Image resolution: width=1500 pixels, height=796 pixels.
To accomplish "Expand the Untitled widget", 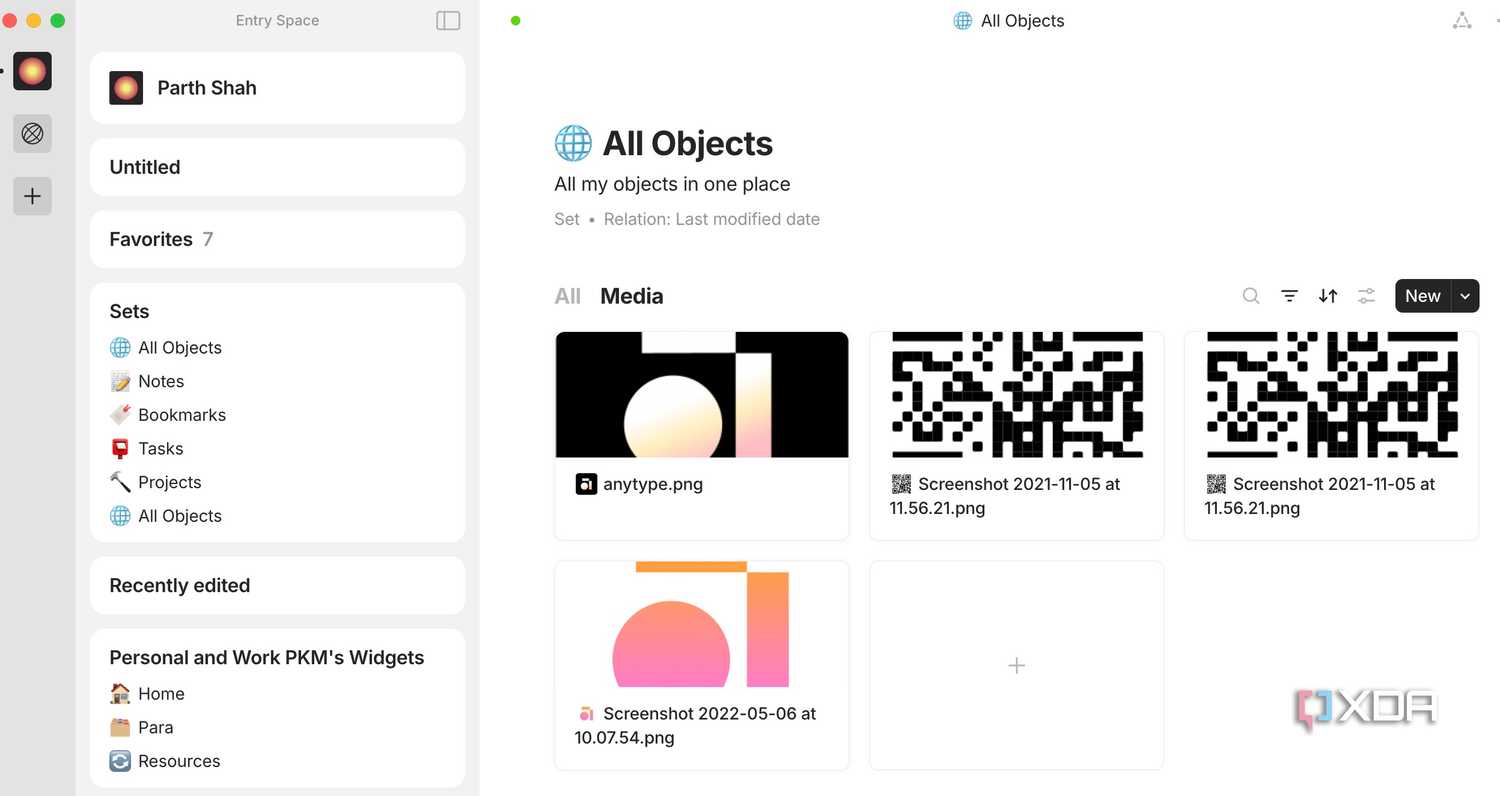I will (x=277, y=167).
